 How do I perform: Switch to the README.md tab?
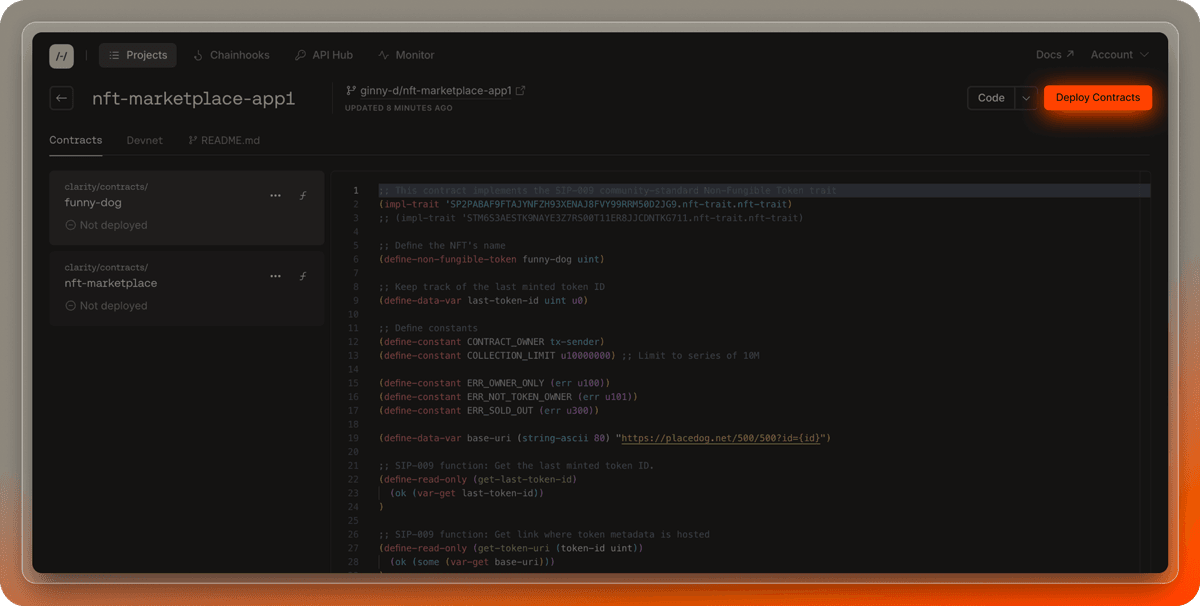coord(224,140)
